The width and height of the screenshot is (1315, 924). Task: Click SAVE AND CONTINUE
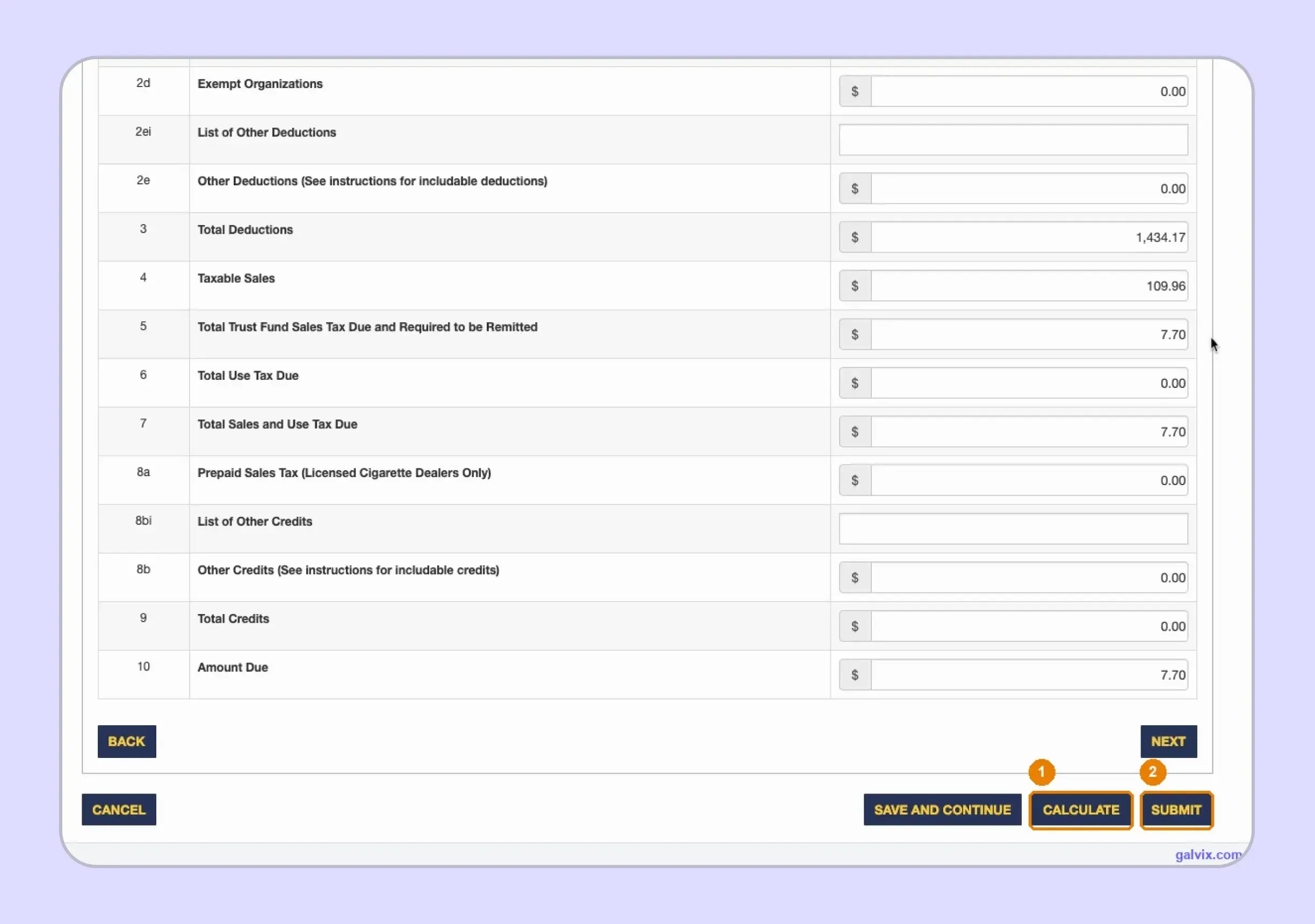click(x=942, y=810)
